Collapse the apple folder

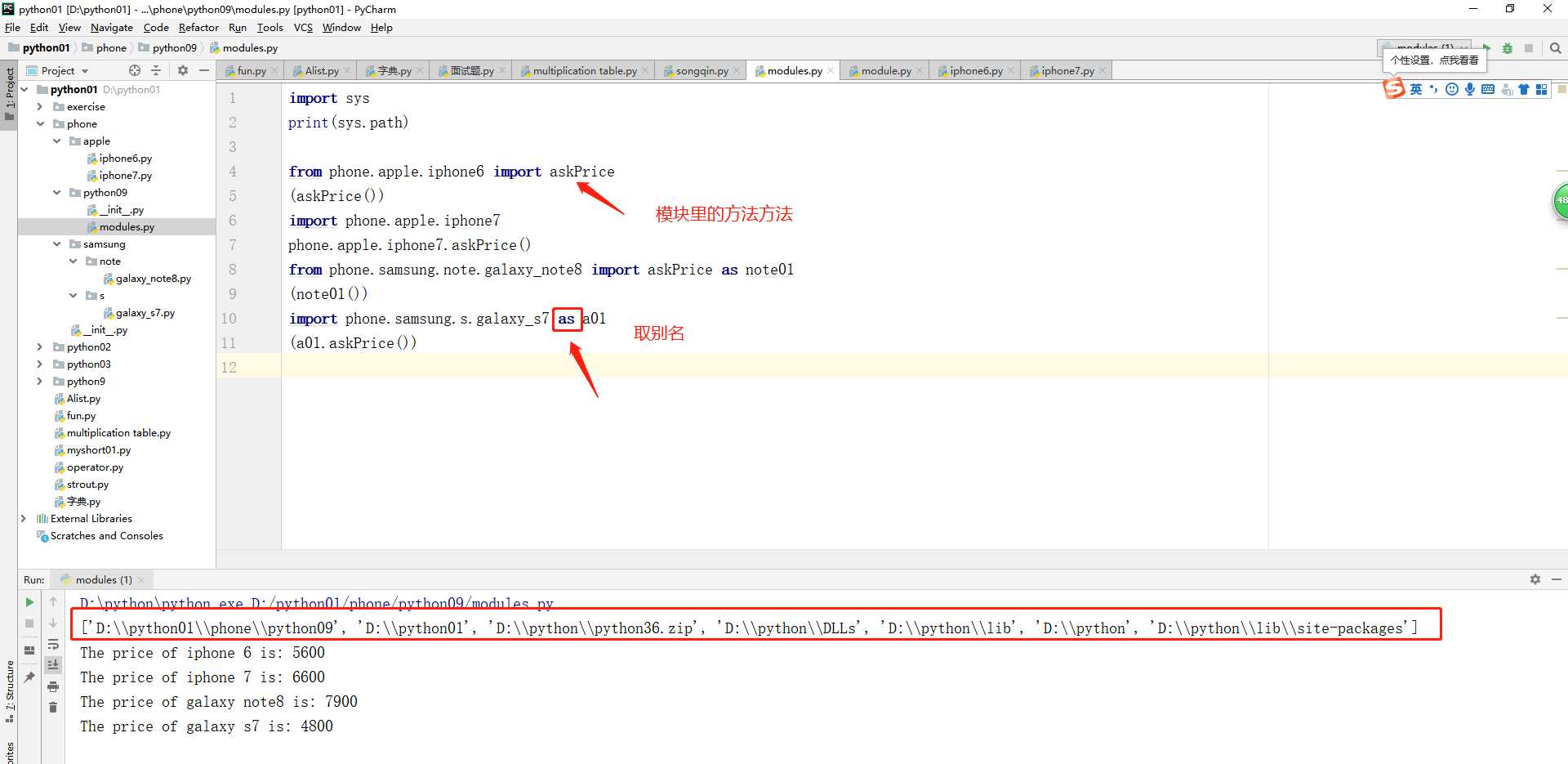56,141
